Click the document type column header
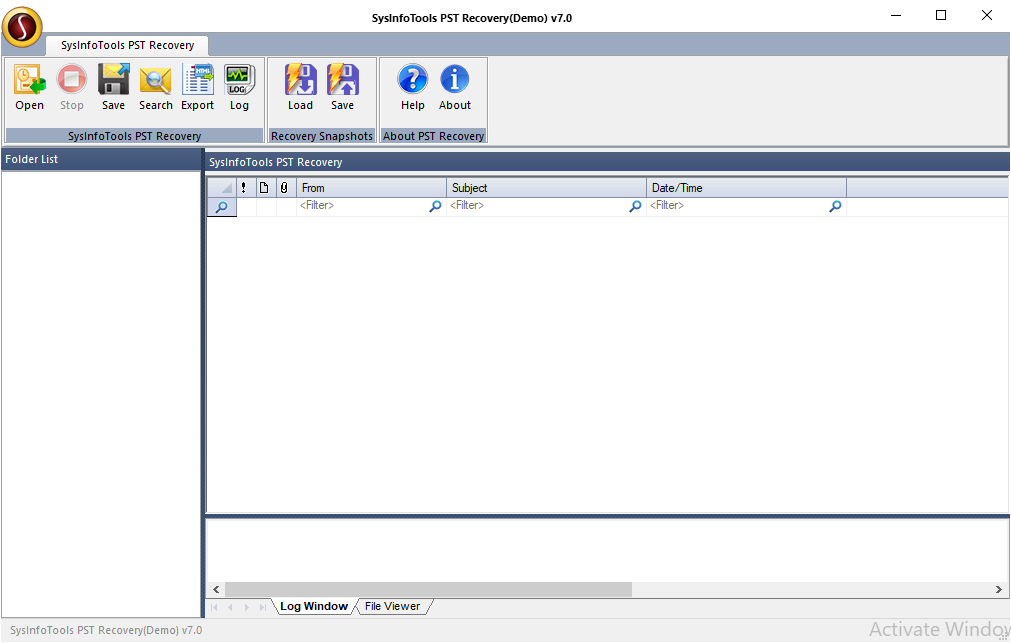 coord(264,188)
